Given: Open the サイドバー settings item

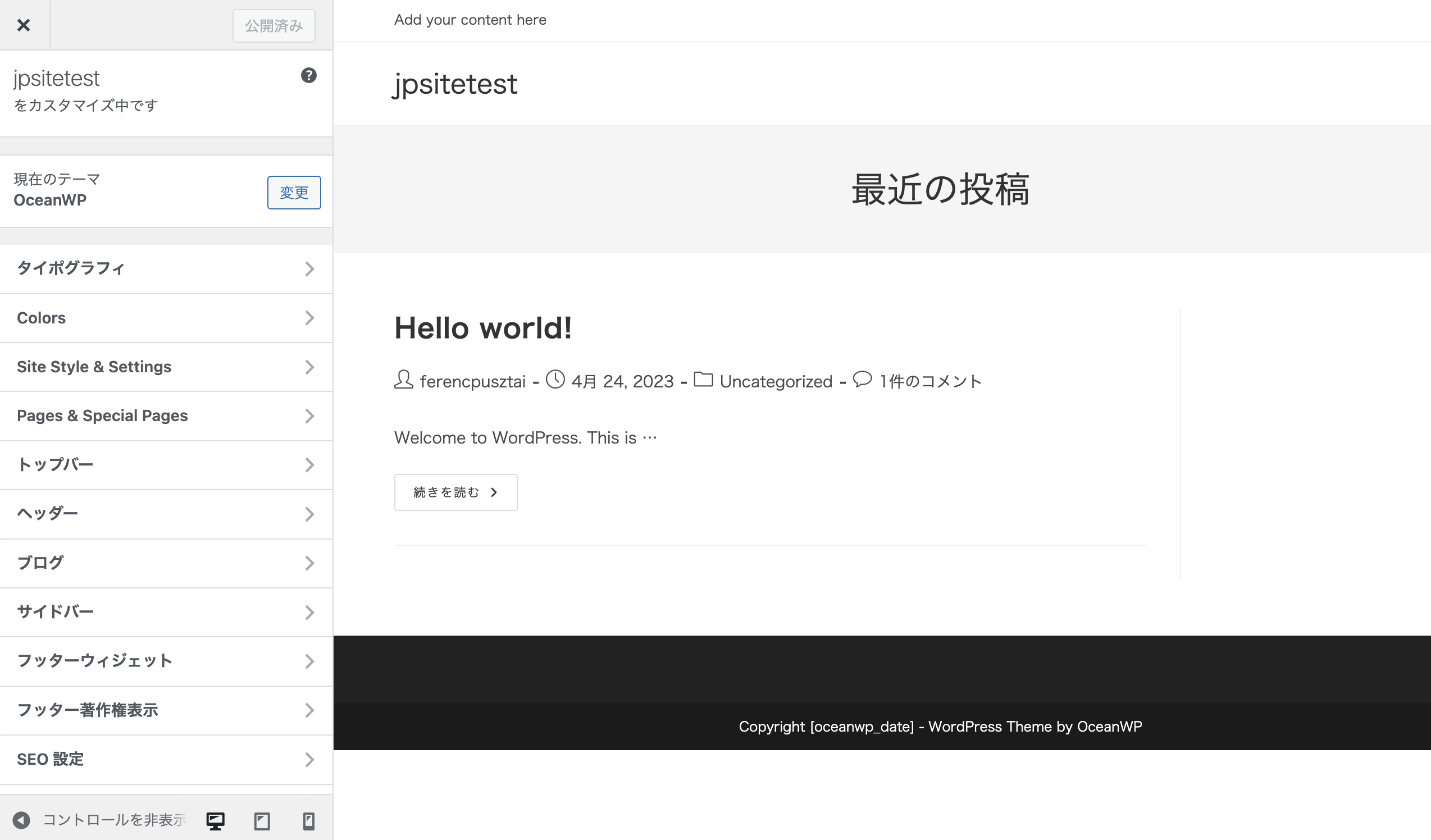Looking at the screenshot, I should (167, 612).
